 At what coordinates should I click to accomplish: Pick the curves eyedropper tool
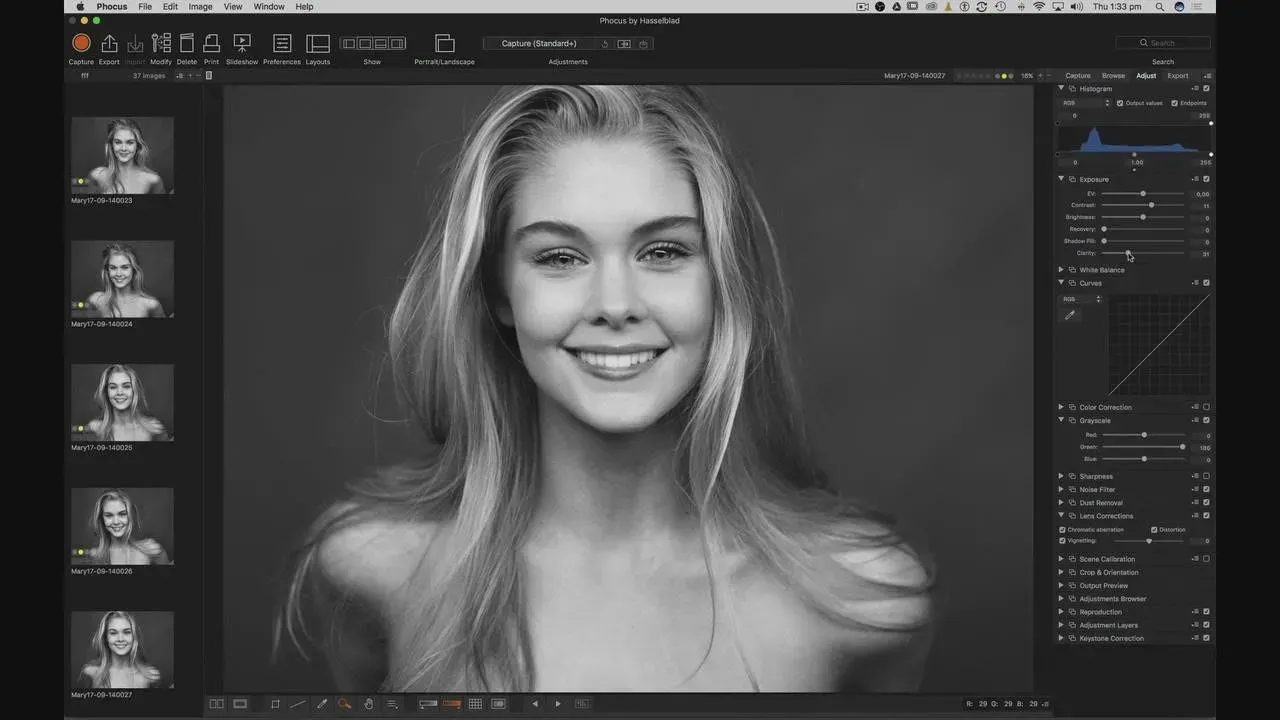[x=1070, y=315]
